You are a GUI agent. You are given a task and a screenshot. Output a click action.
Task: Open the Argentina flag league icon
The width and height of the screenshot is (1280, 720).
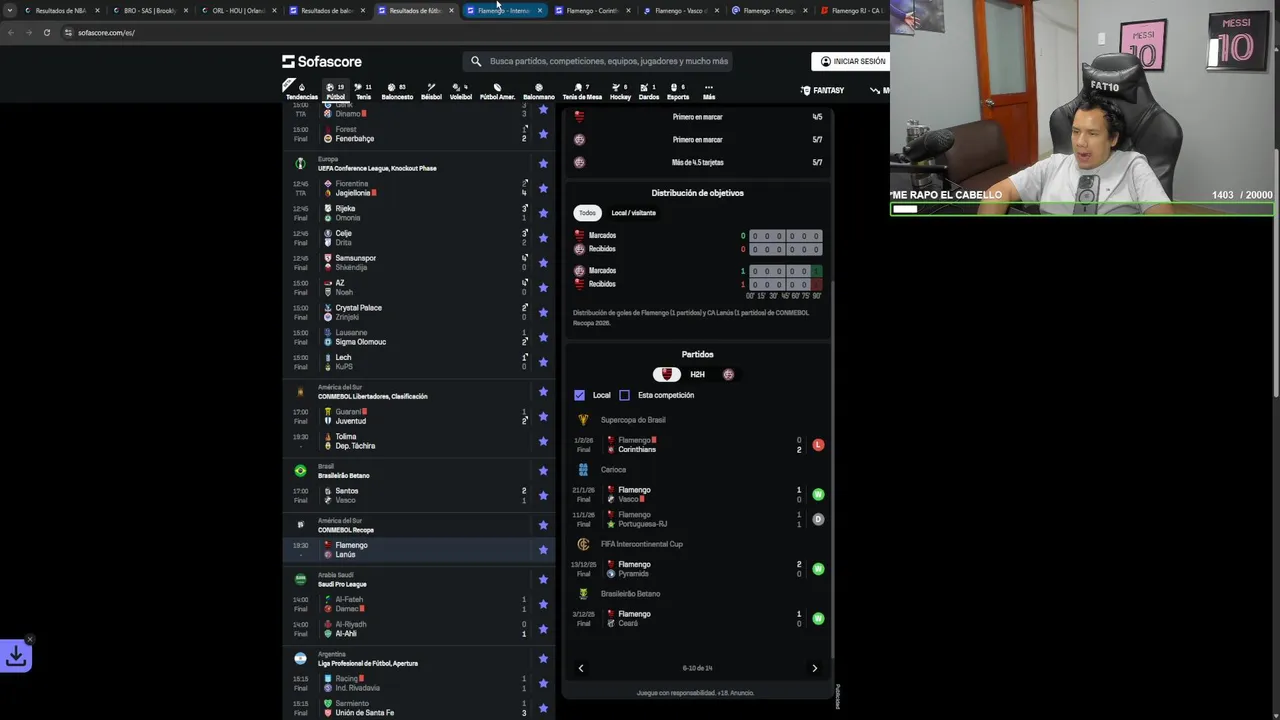pyautogui.click(x=300, y=658)
